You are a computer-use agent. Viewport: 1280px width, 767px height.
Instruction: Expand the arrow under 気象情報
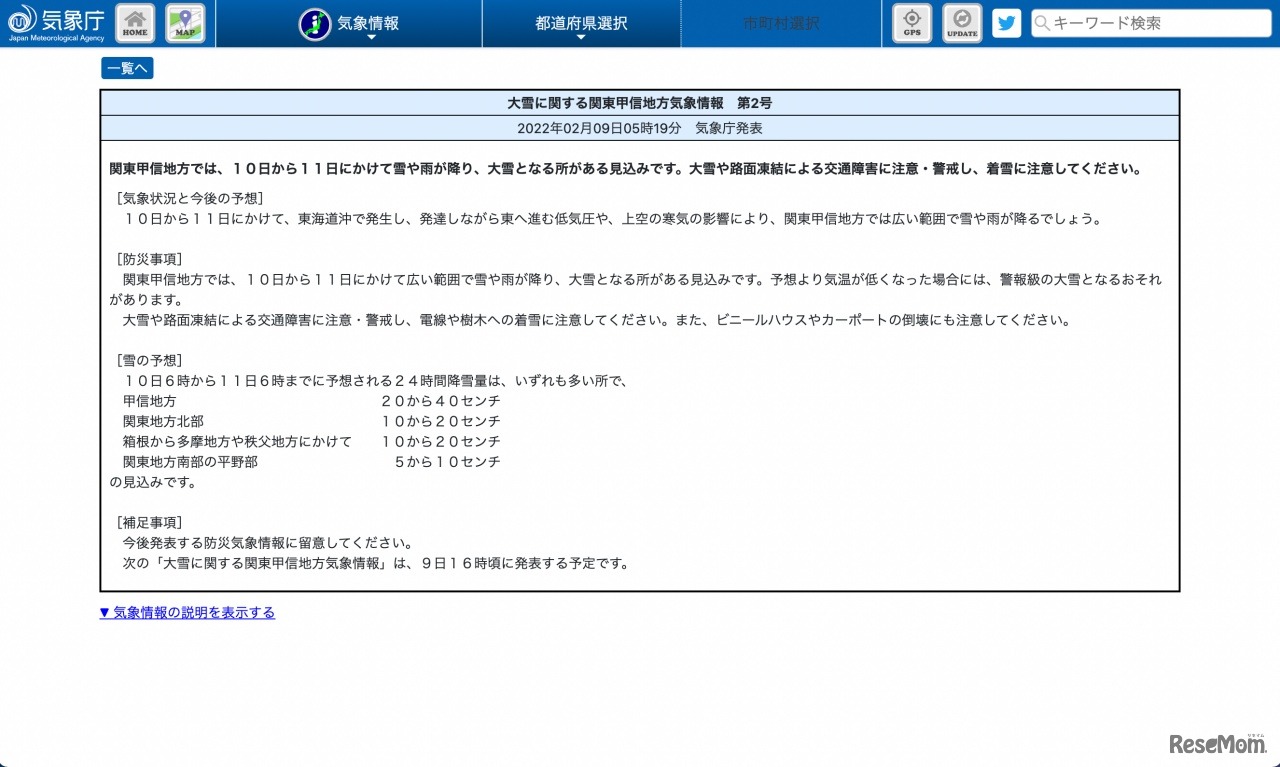pos(371,38)
